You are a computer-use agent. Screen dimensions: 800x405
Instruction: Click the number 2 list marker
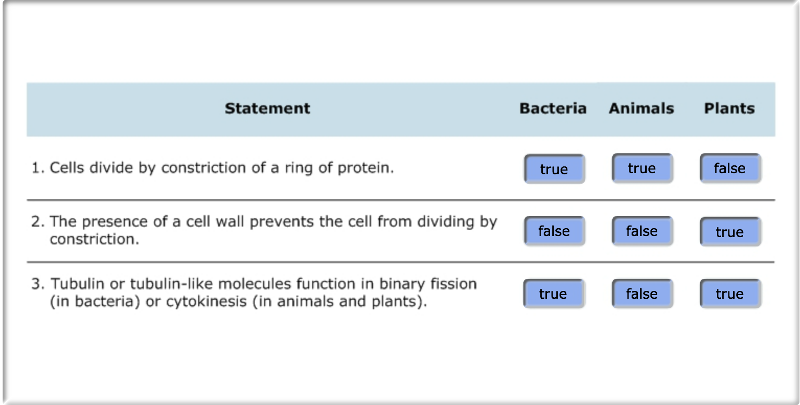point(37,222)
